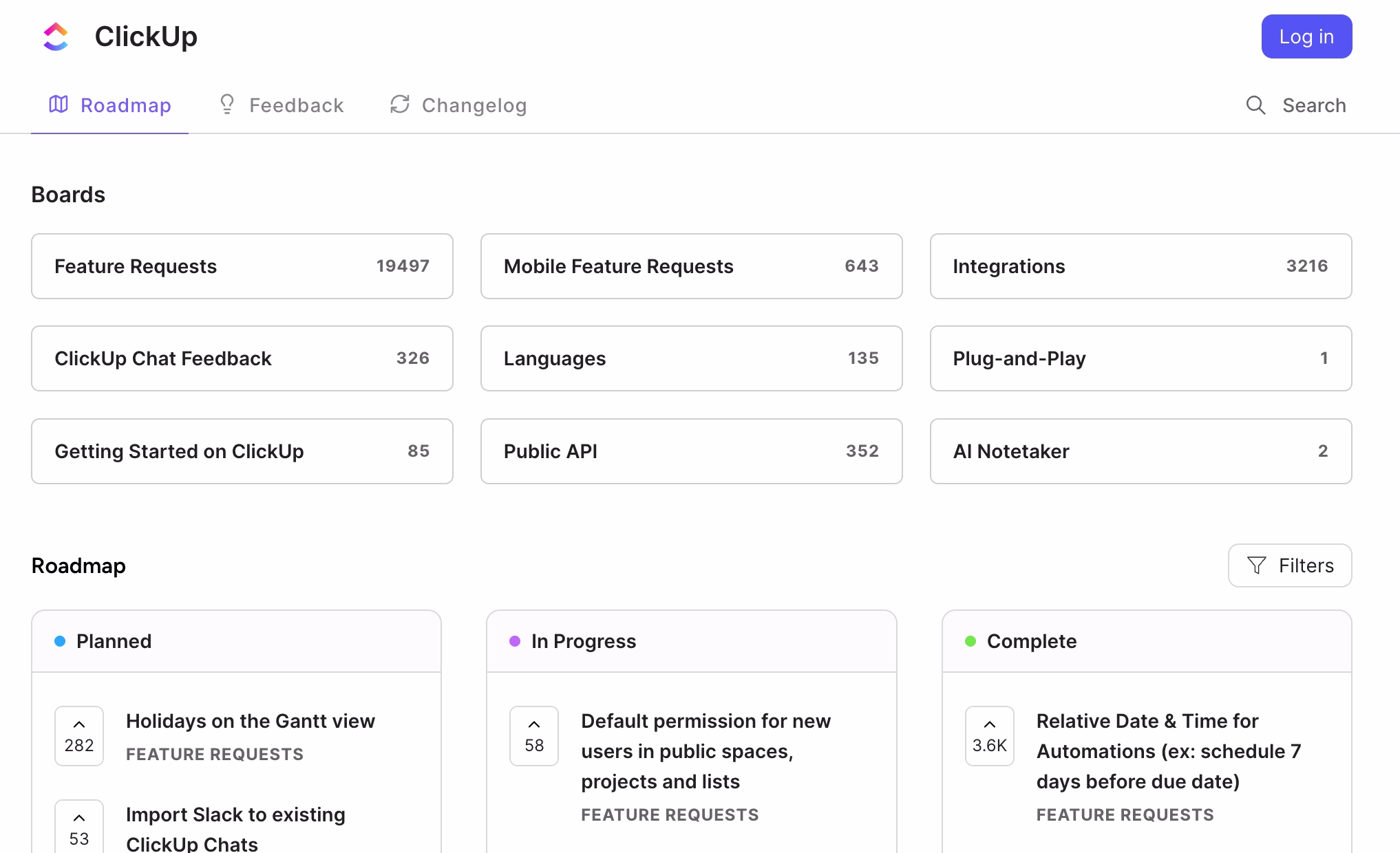Image resolution: width=1400 pixels, height=853 pixels.
Task: Open the Filters dropdown
Action: click(x=1289, y=565)
